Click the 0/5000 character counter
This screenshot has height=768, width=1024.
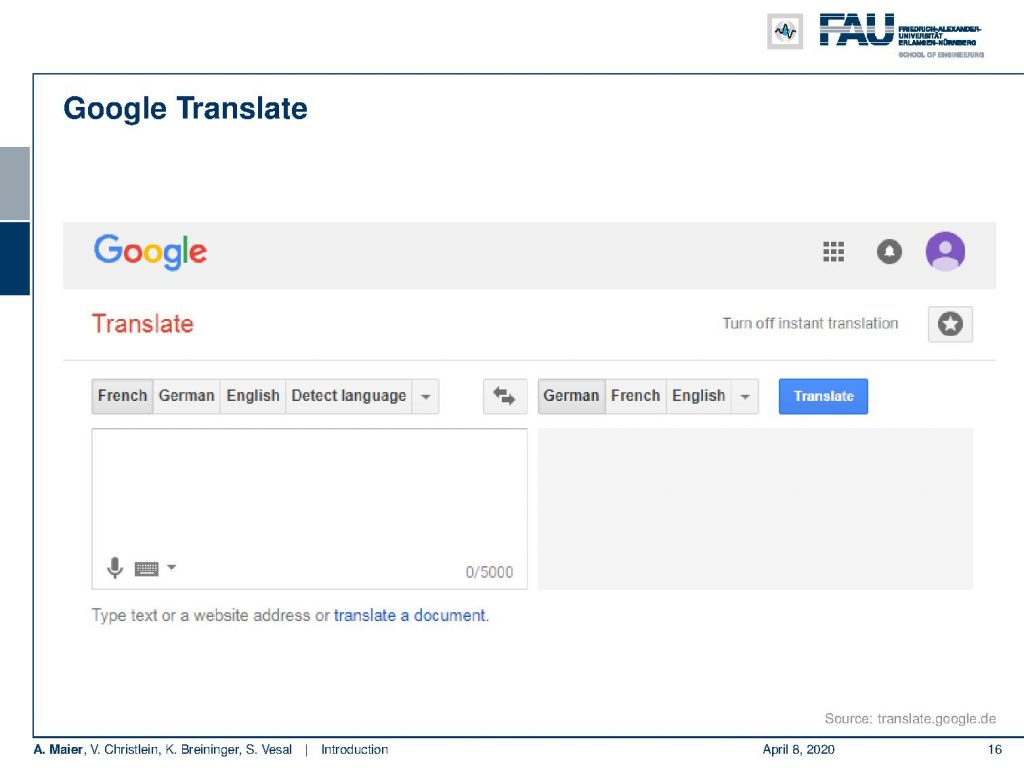point(489,572)
